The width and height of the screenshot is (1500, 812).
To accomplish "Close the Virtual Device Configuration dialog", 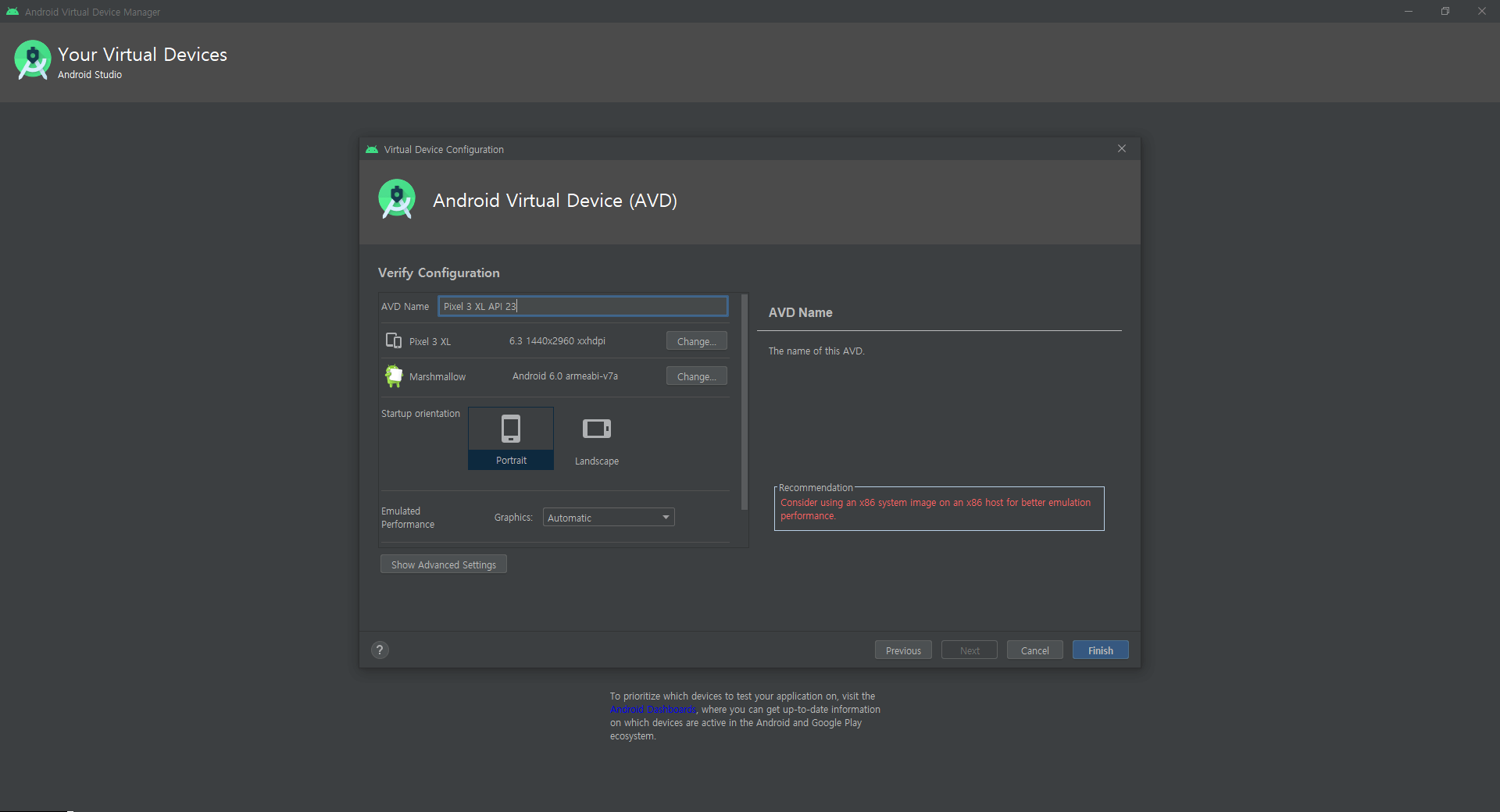I will click(x=1122, y=148).
